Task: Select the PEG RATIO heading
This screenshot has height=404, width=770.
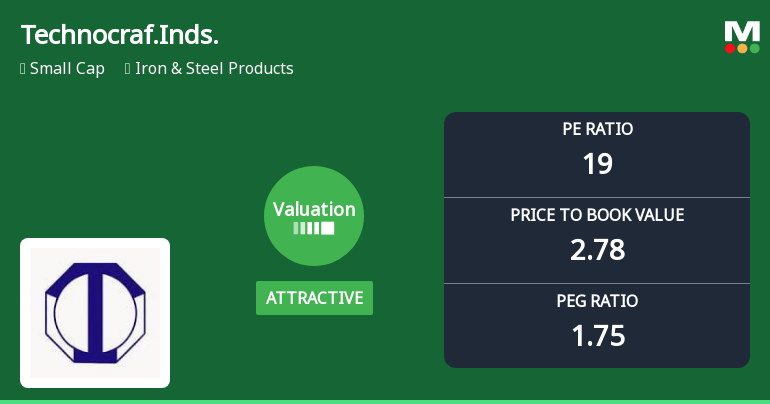Action: tap(597, 301)
